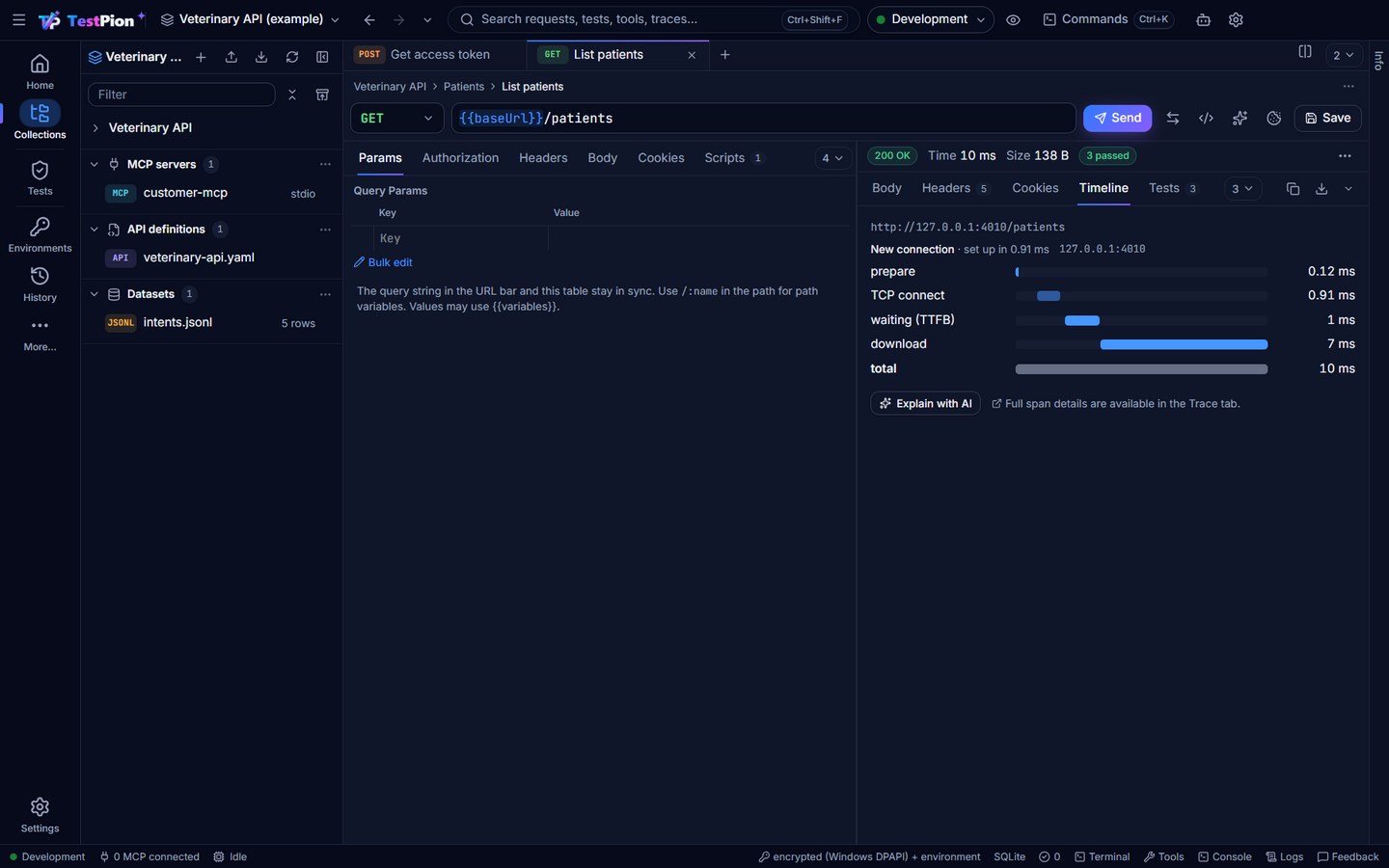Select the Authorization request tab
1389x868 pixels.
(460, 158)
